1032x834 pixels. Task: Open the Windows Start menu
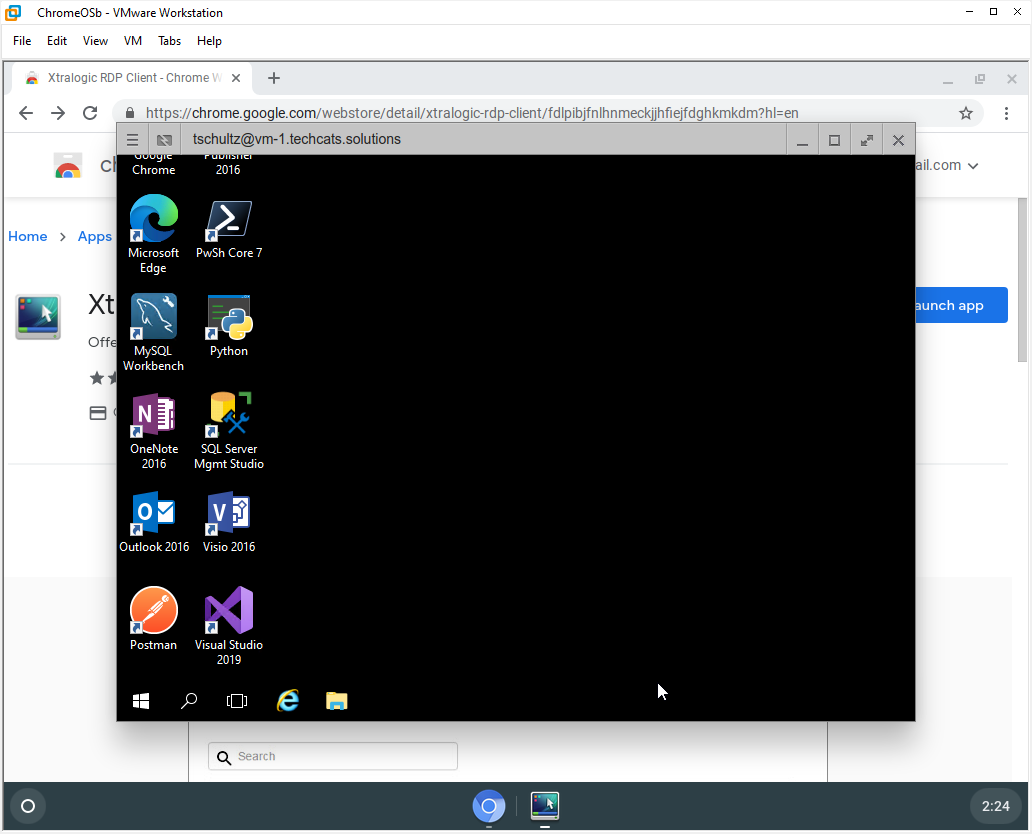[x=141, y=701]
